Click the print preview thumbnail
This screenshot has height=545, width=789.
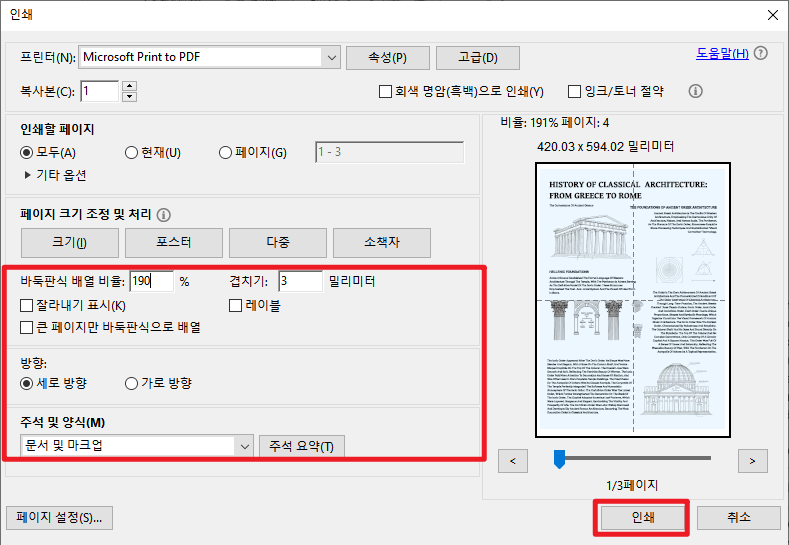(633, 300)
